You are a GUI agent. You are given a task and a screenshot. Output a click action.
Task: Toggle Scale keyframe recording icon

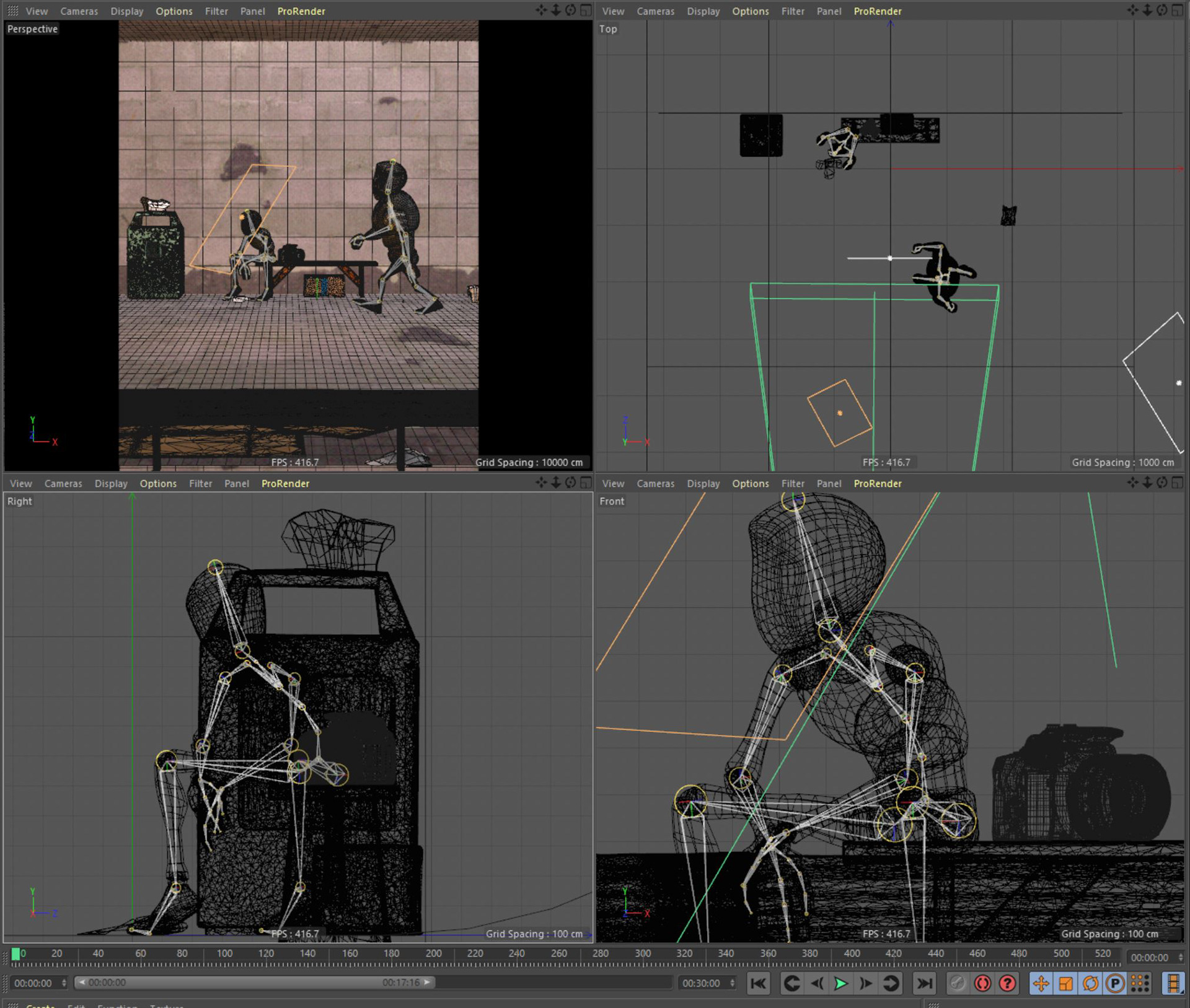click(x=1066, y=983)
